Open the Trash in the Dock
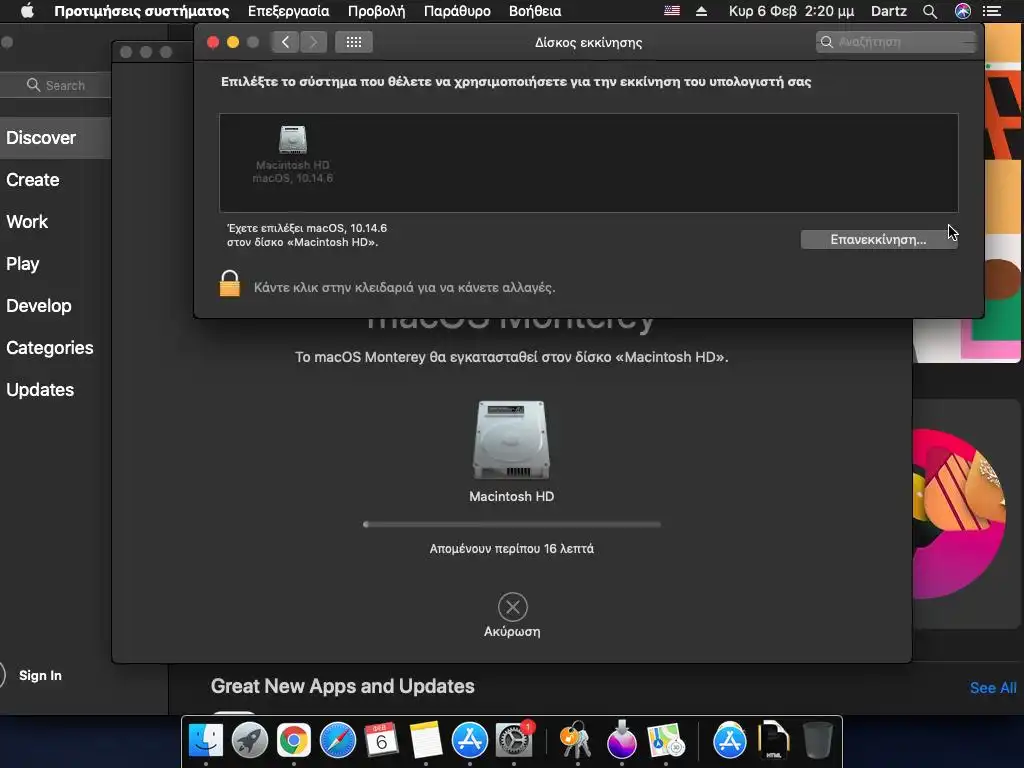 pyautogui.click(x=817, y=740)
